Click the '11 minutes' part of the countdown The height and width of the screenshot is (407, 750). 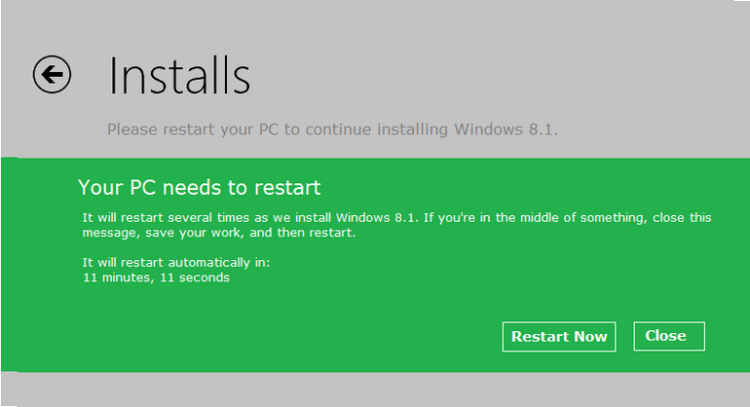[x=118, y=278]
